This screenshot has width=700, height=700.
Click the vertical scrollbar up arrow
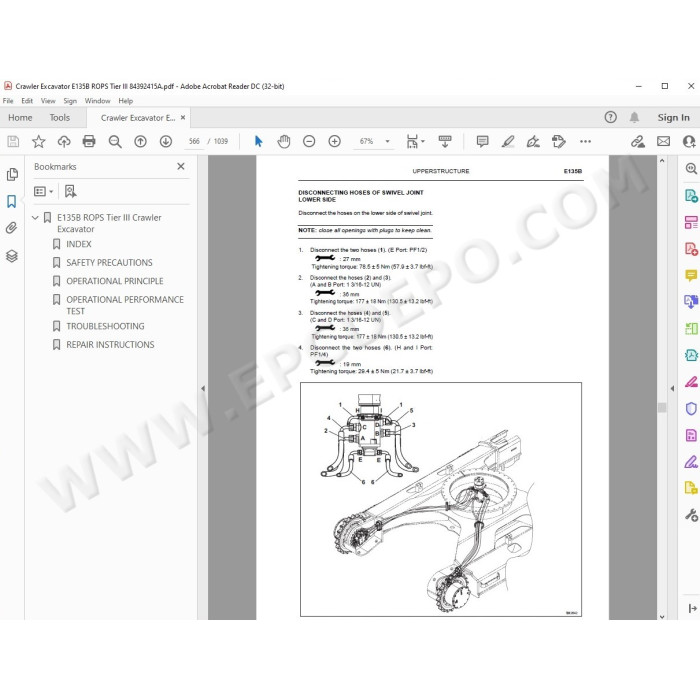[662, 161]
